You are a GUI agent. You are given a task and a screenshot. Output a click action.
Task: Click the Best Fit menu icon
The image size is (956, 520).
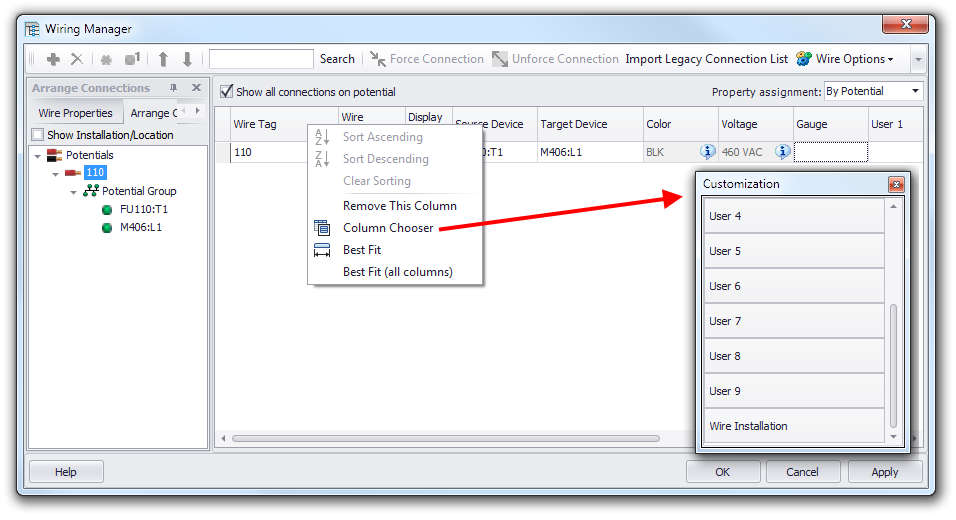click(x=322, y=250)
